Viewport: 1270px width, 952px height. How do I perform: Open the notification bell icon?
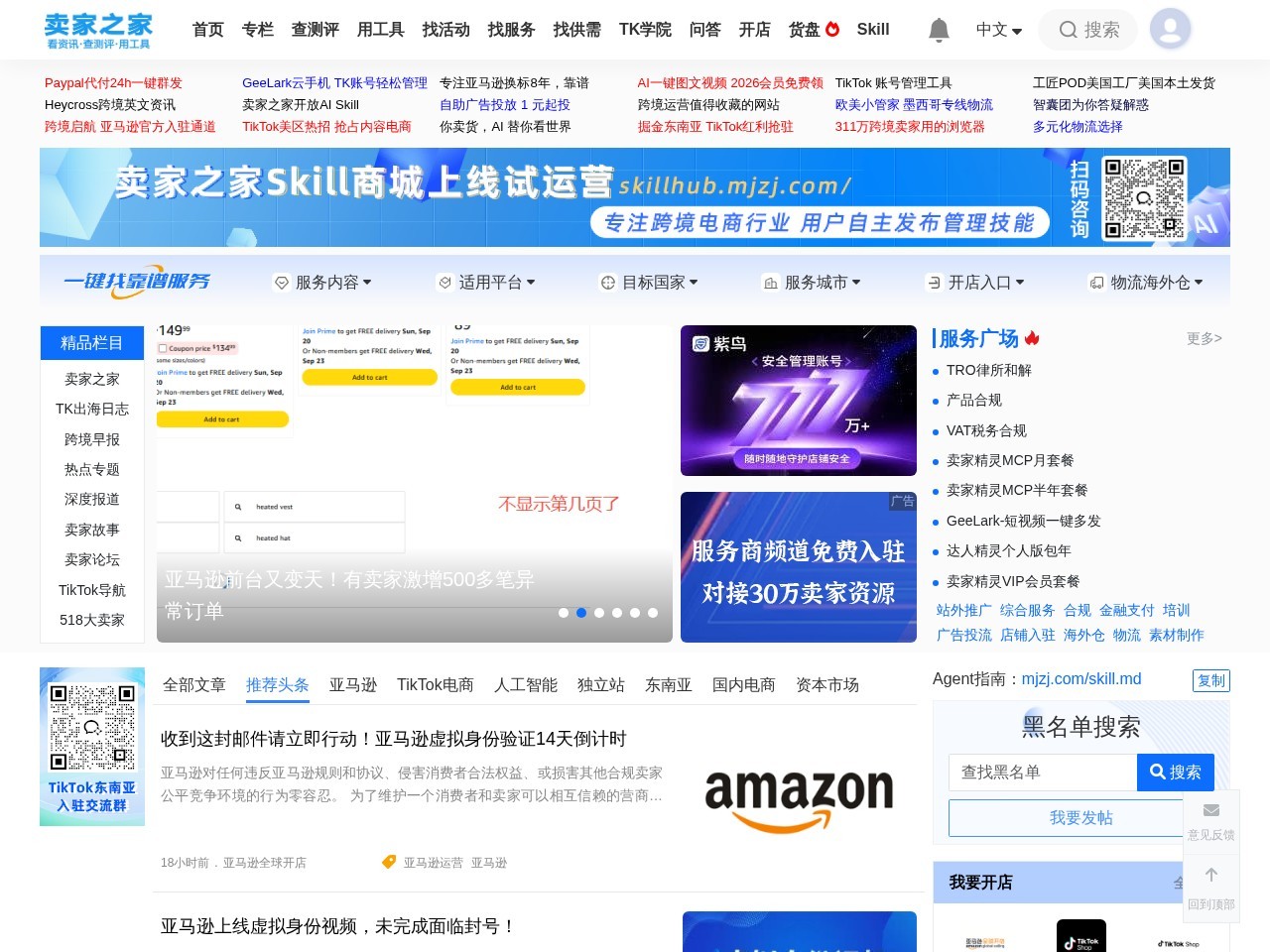pos(939,30)
